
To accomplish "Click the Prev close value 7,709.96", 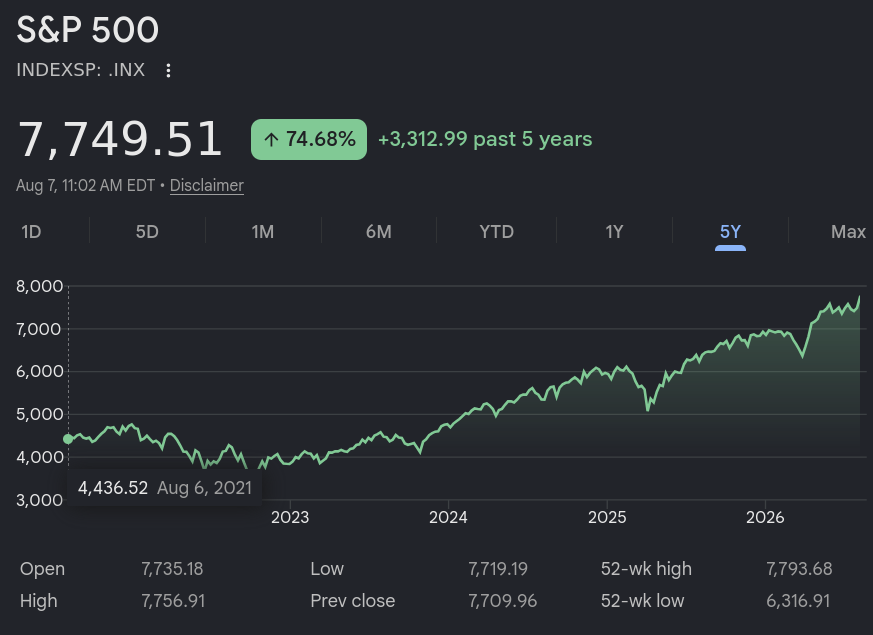I will pos(503,601).
